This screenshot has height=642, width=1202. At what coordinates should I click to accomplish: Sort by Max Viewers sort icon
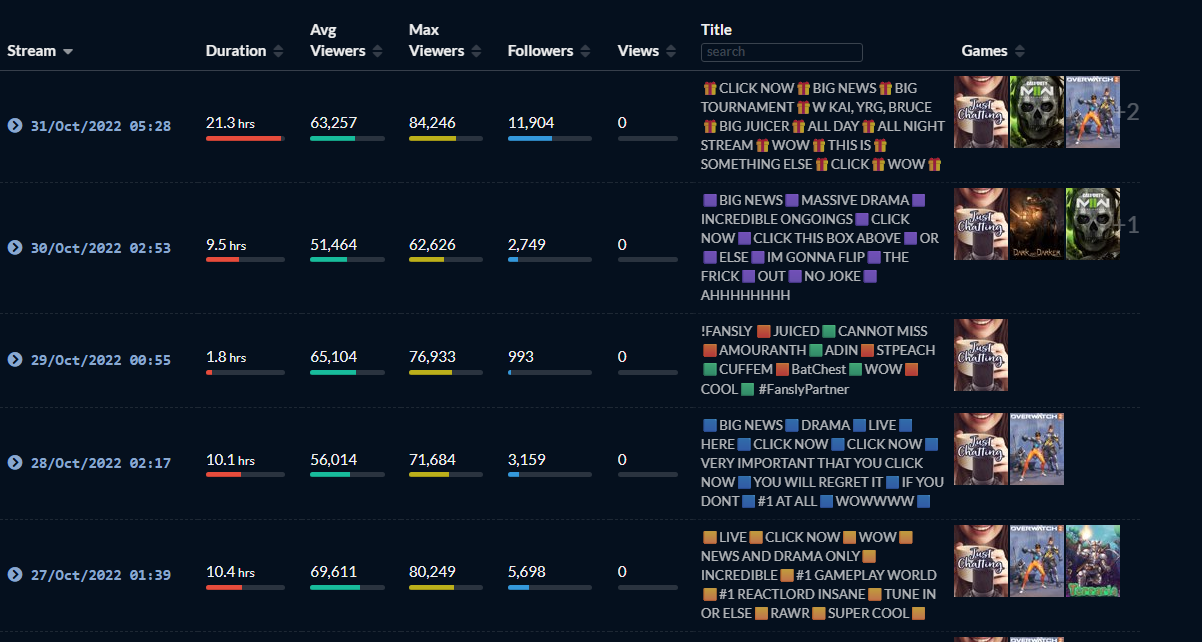(x=476, y=51)
